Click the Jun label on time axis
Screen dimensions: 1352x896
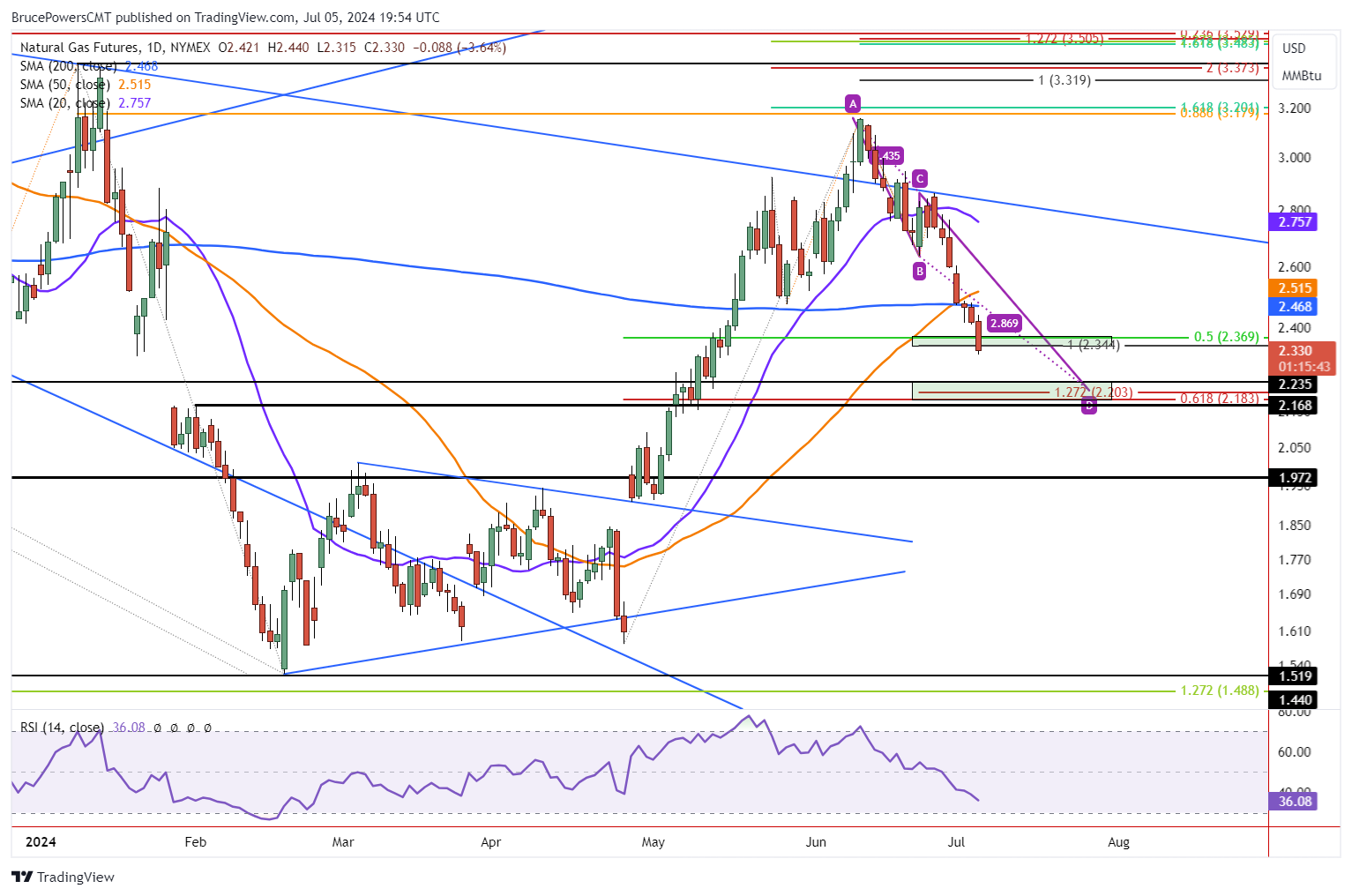point(817,842)
